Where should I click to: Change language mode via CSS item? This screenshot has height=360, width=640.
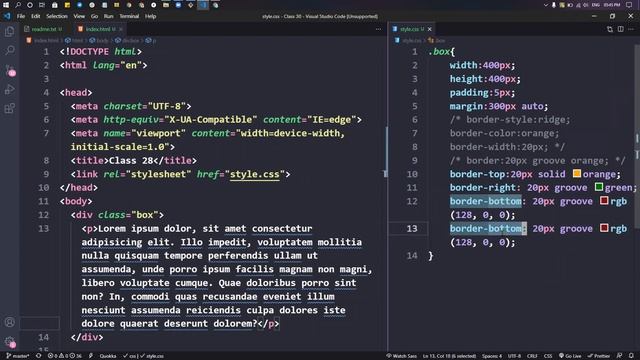pyautogui.click(x=548, y=356)
